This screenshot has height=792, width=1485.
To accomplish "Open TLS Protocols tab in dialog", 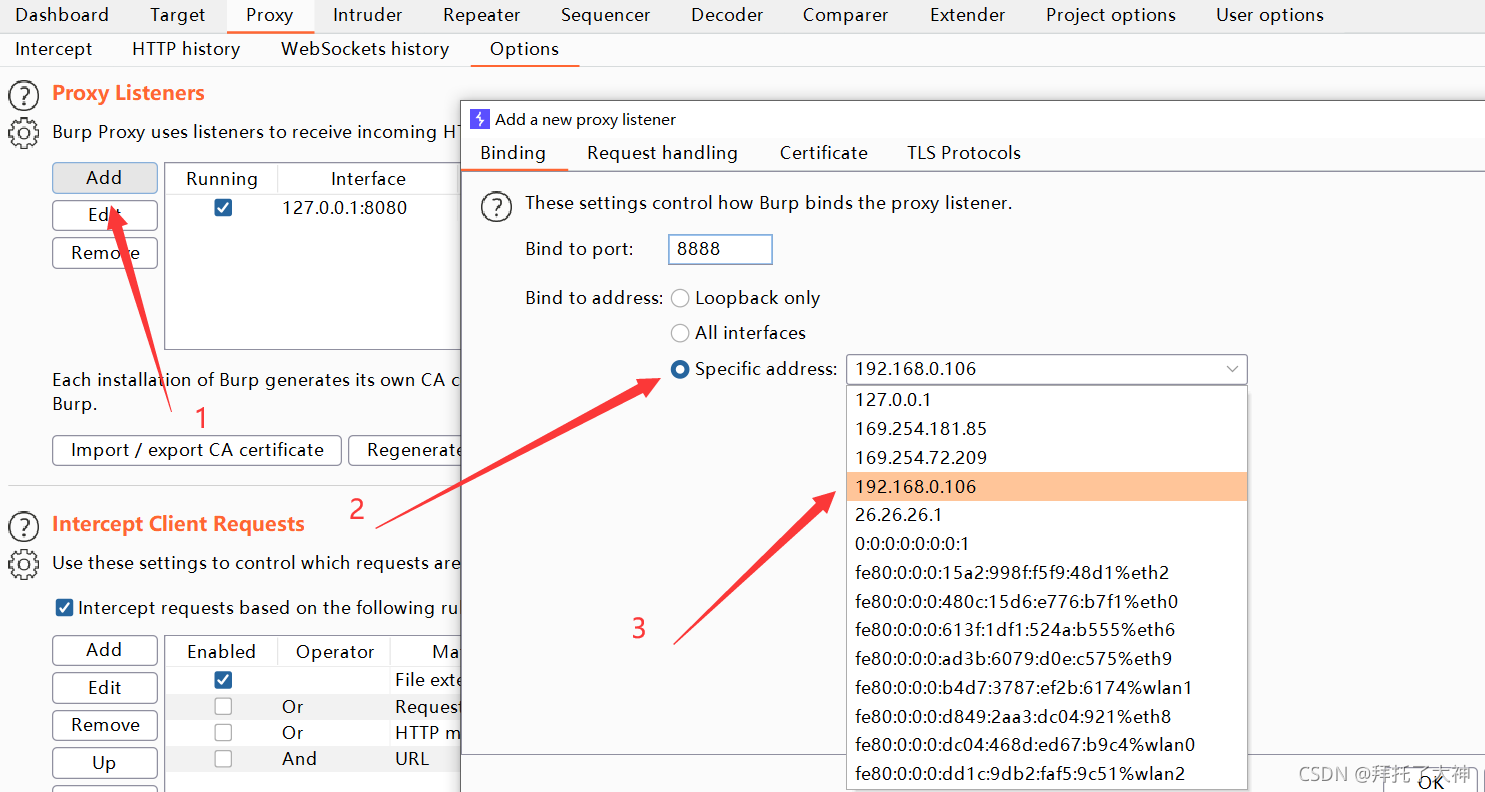I will (x=964, y=153).
